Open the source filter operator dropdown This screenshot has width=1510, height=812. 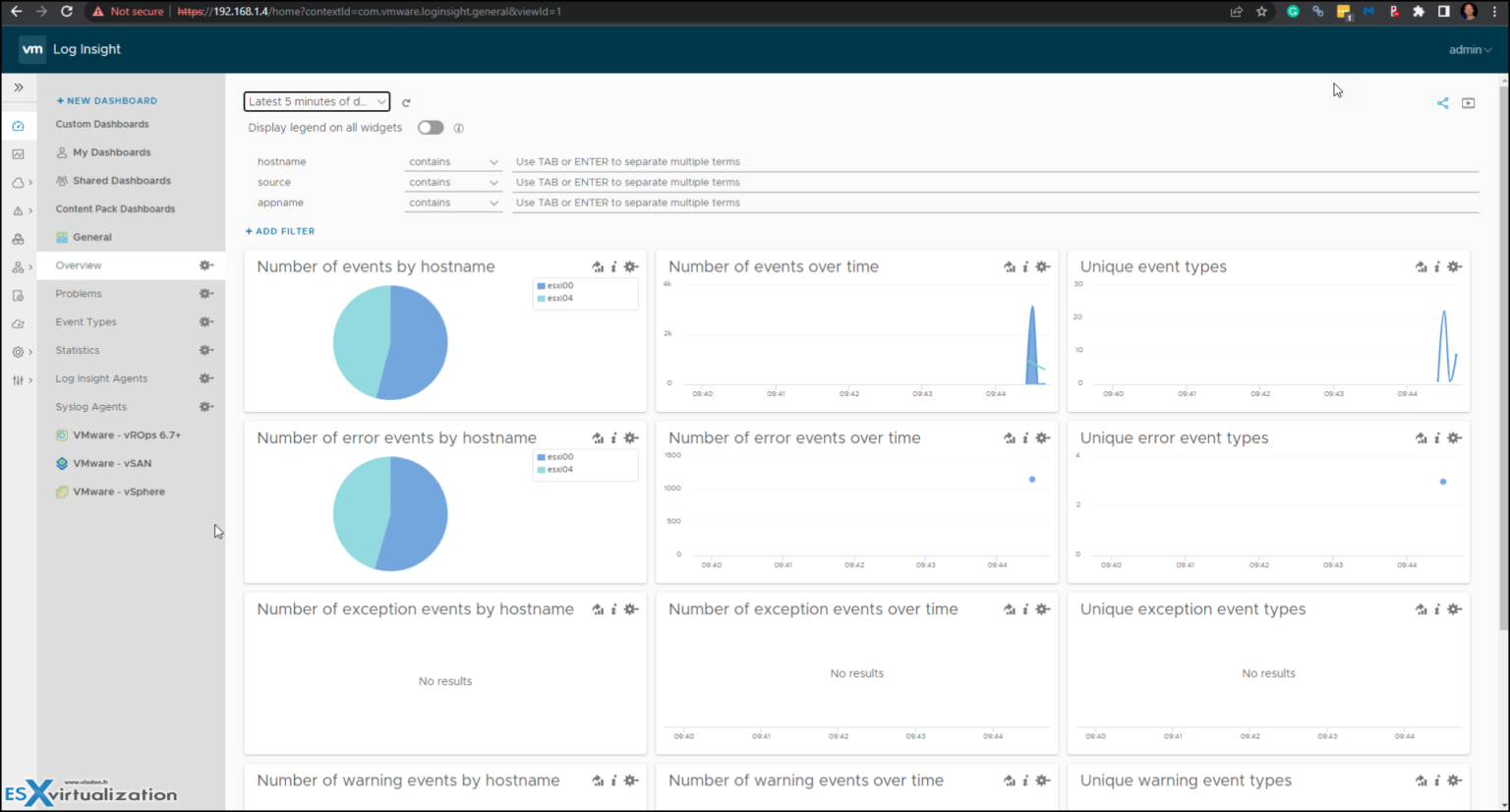pos(452,182)
